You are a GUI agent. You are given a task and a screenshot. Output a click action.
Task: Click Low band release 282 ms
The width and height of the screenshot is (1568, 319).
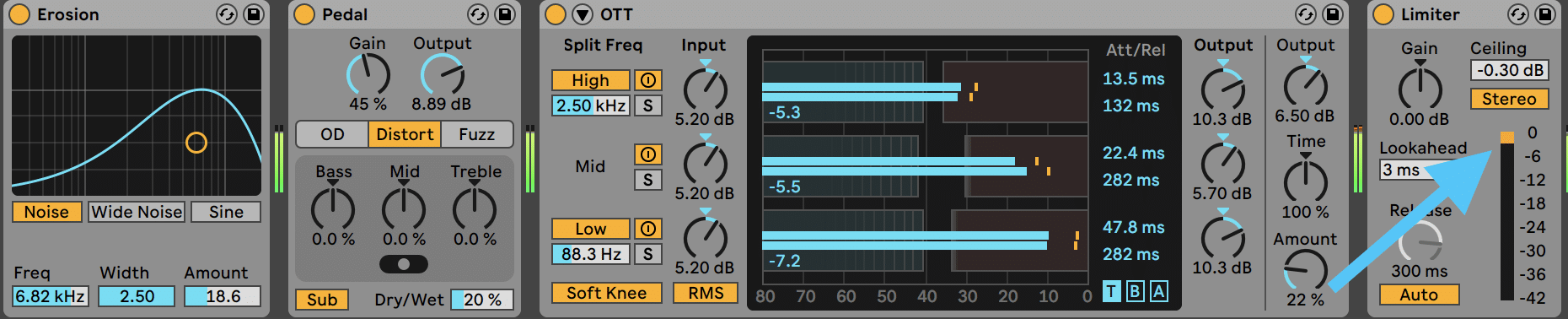point(1131,254)
